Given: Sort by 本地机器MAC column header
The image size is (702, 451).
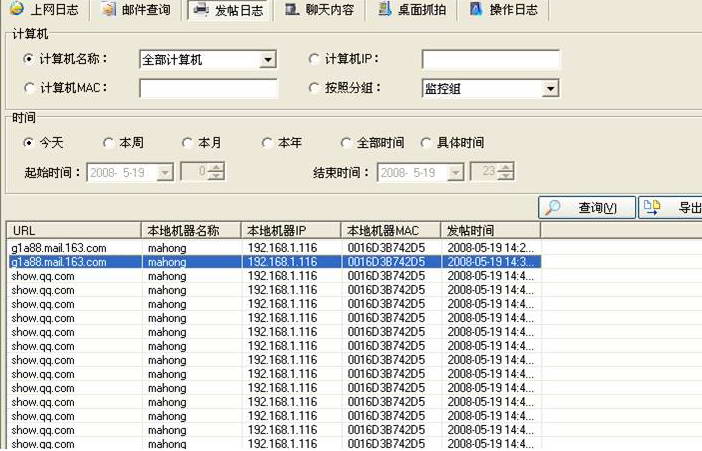Looking at the screenshot, I should point(391,231).
